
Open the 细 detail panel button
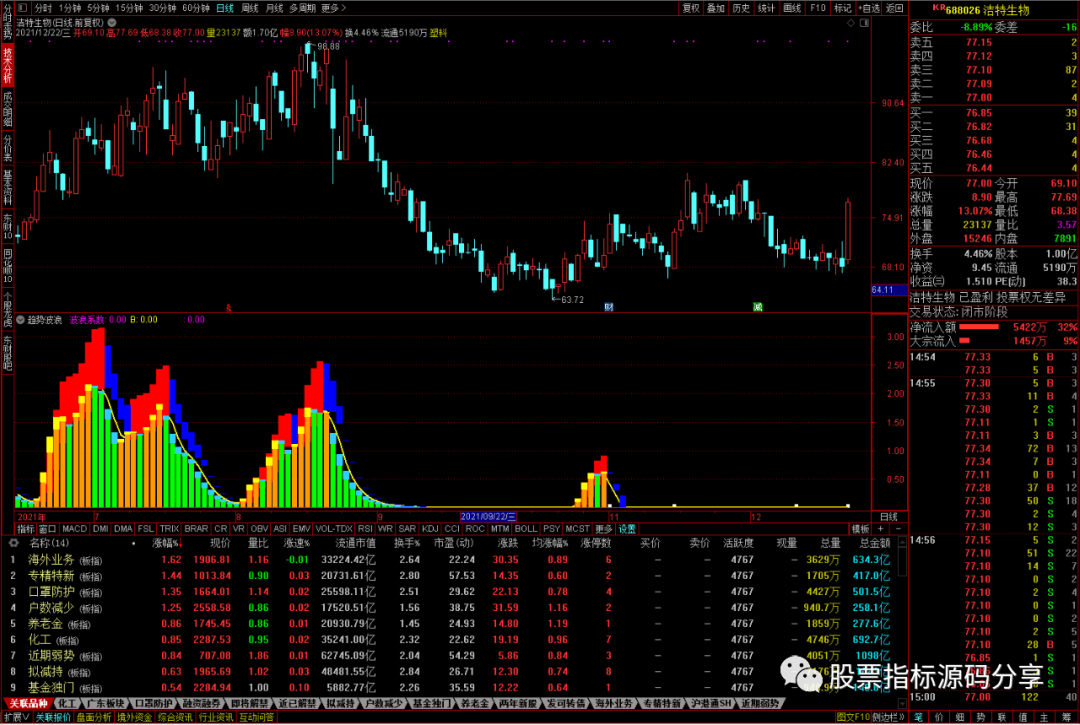959,717
